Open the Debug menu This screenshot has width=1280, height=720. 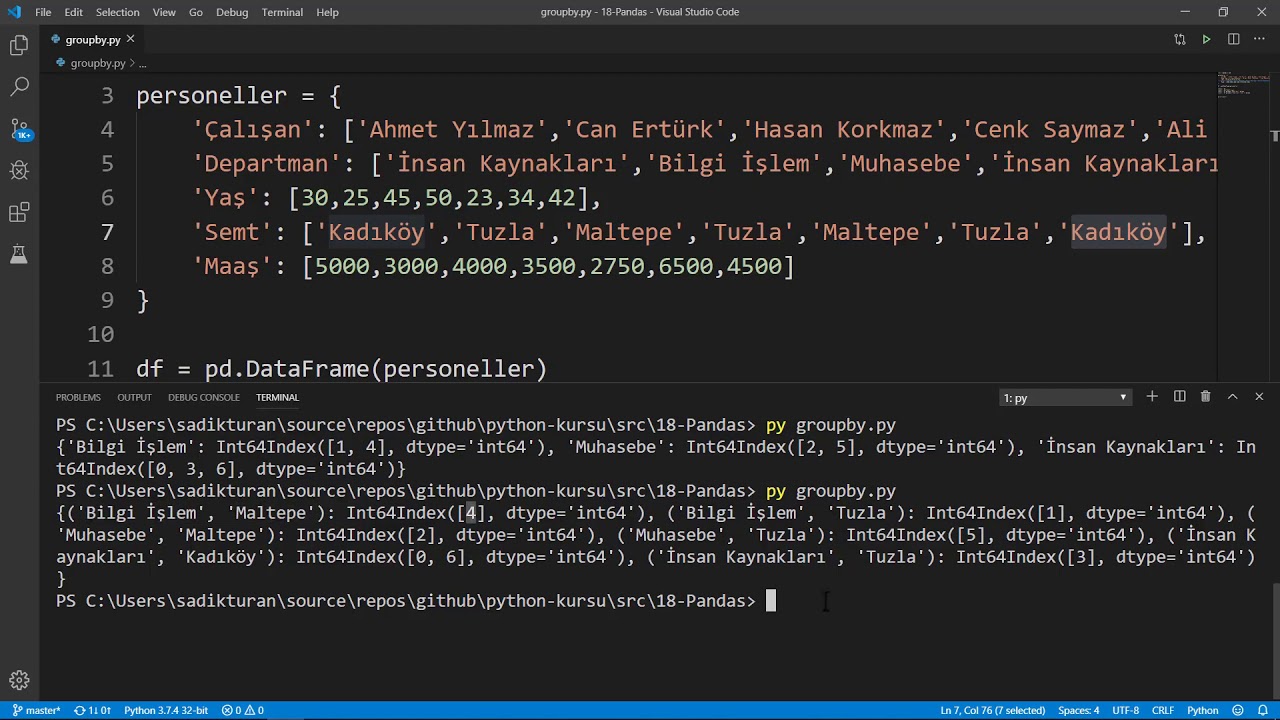coord(232,12)
